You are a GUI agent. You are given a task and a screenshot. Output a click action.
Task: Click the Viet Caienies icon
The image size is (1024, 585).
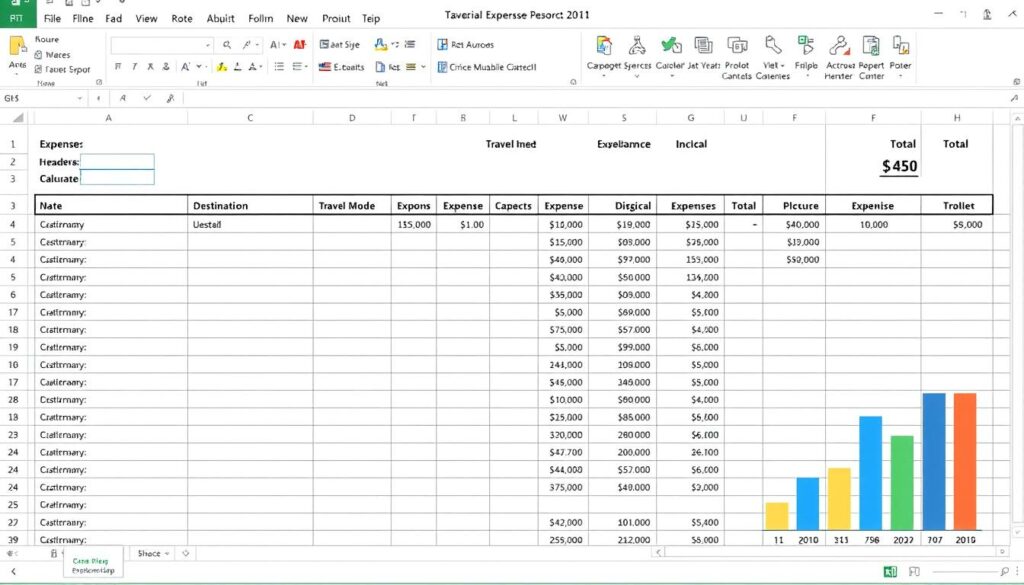click(773, 46)
